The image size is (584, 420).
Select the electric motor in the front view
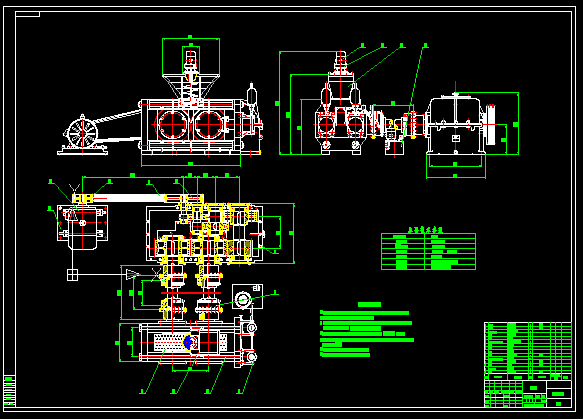coord(83,134)
